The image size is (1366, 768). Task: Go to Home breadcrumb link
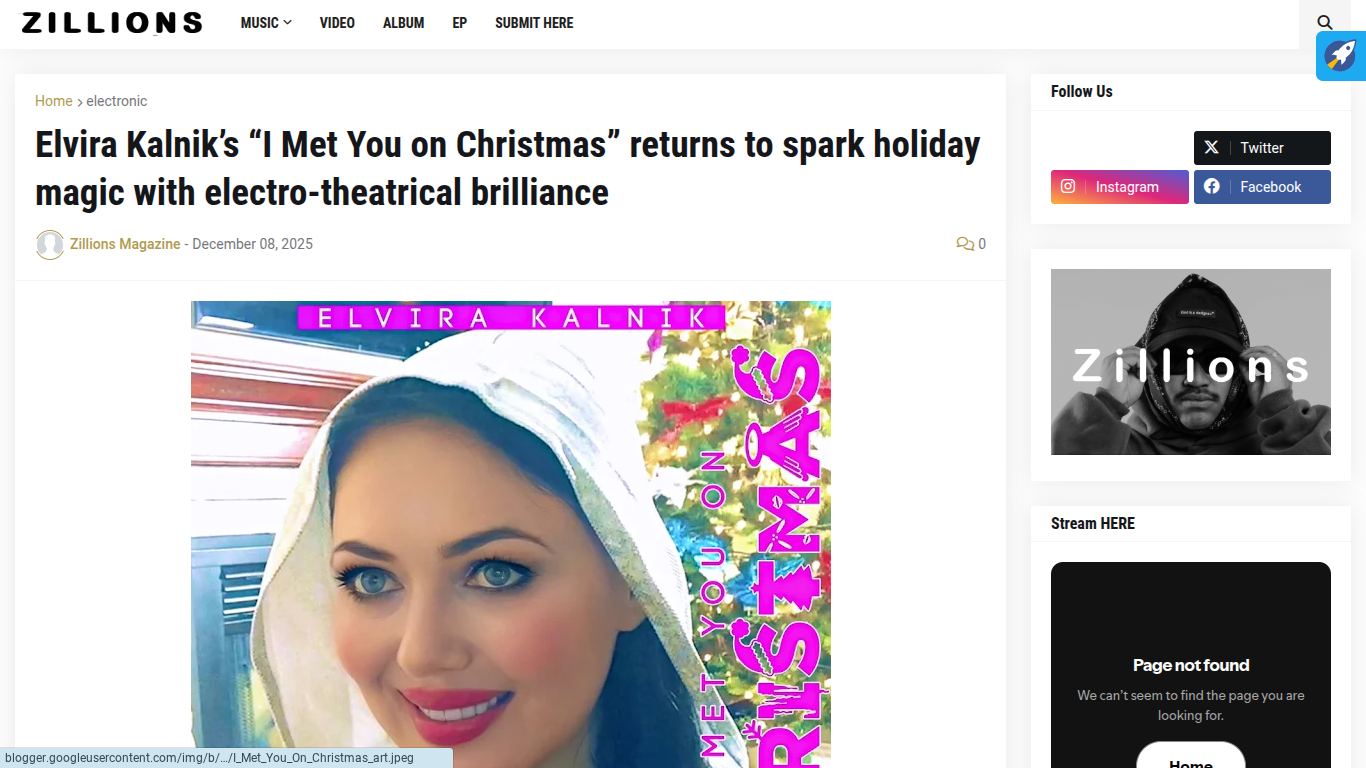coord(54,101)
